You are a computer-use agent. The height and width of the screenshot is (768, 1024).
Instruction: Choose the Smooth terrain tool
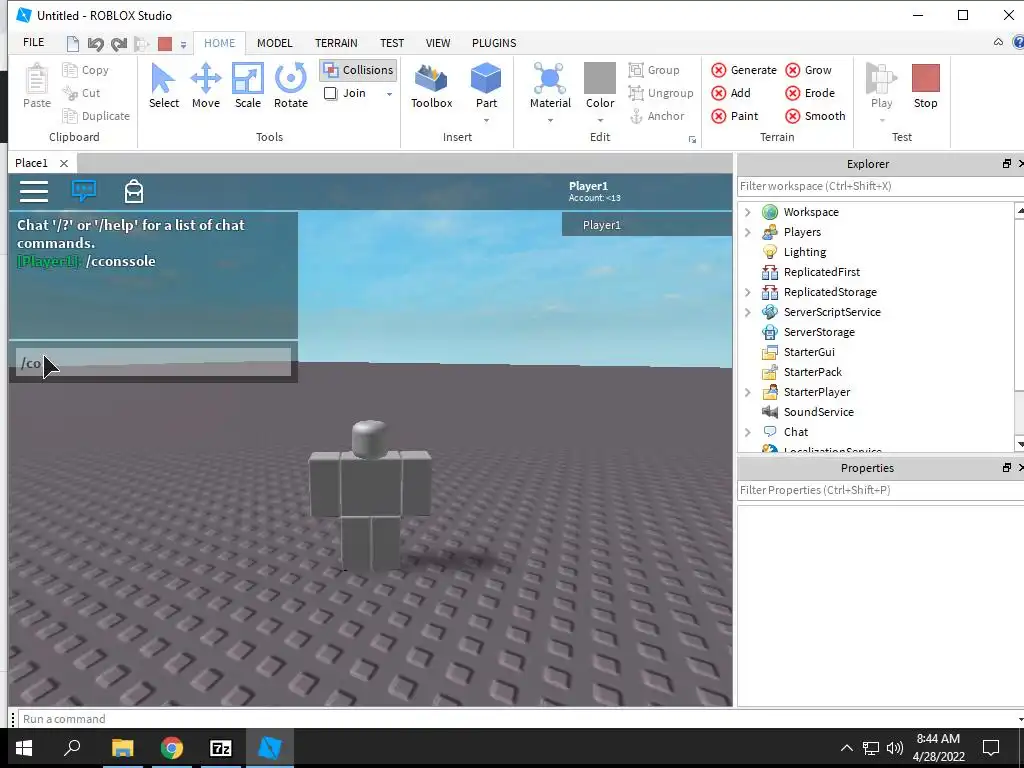tap(815, 116)
